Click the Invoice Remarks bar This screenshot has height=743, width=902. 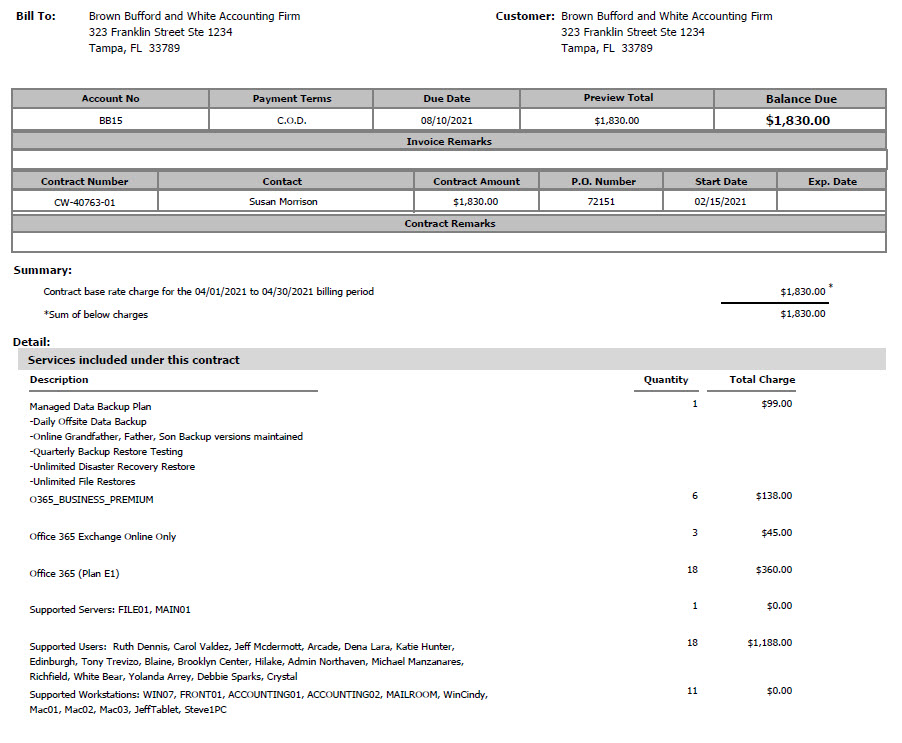tap(449, 141)
